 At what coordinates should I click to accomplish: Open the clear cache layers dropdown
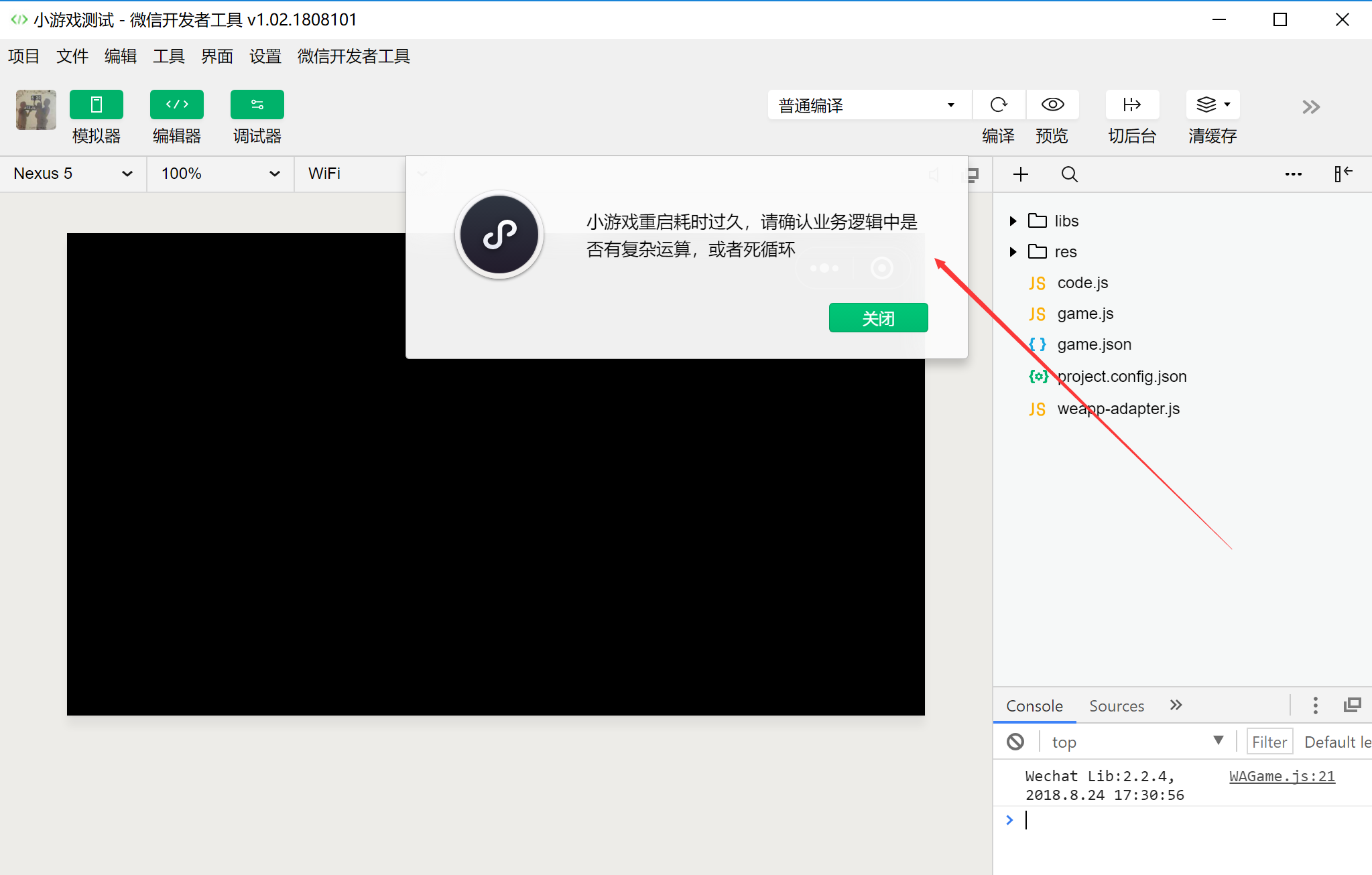pyautogui.click(x=1212, y=105)
